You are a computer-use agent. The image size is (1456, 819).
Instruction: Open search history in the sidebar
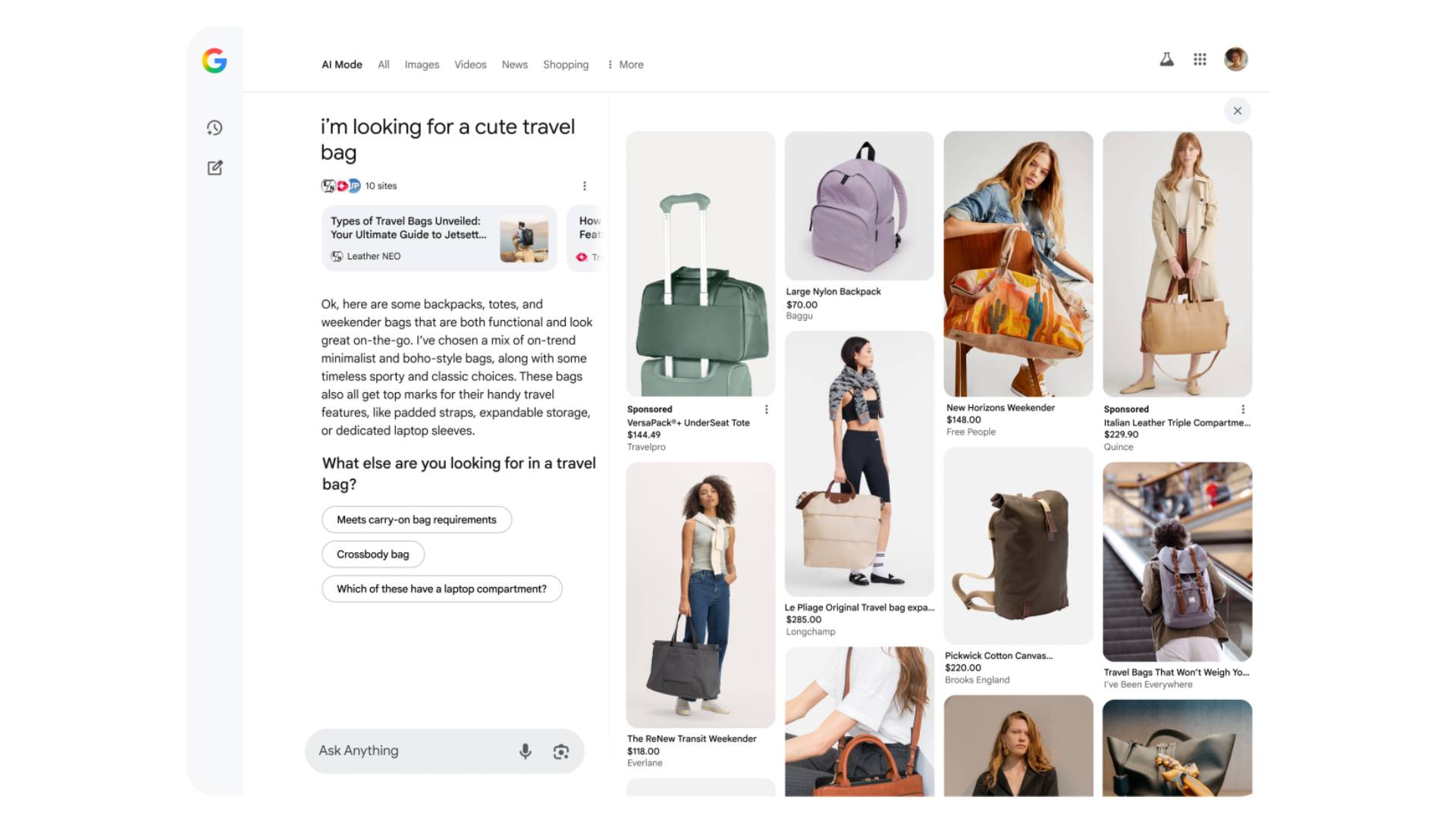[215, 128]
